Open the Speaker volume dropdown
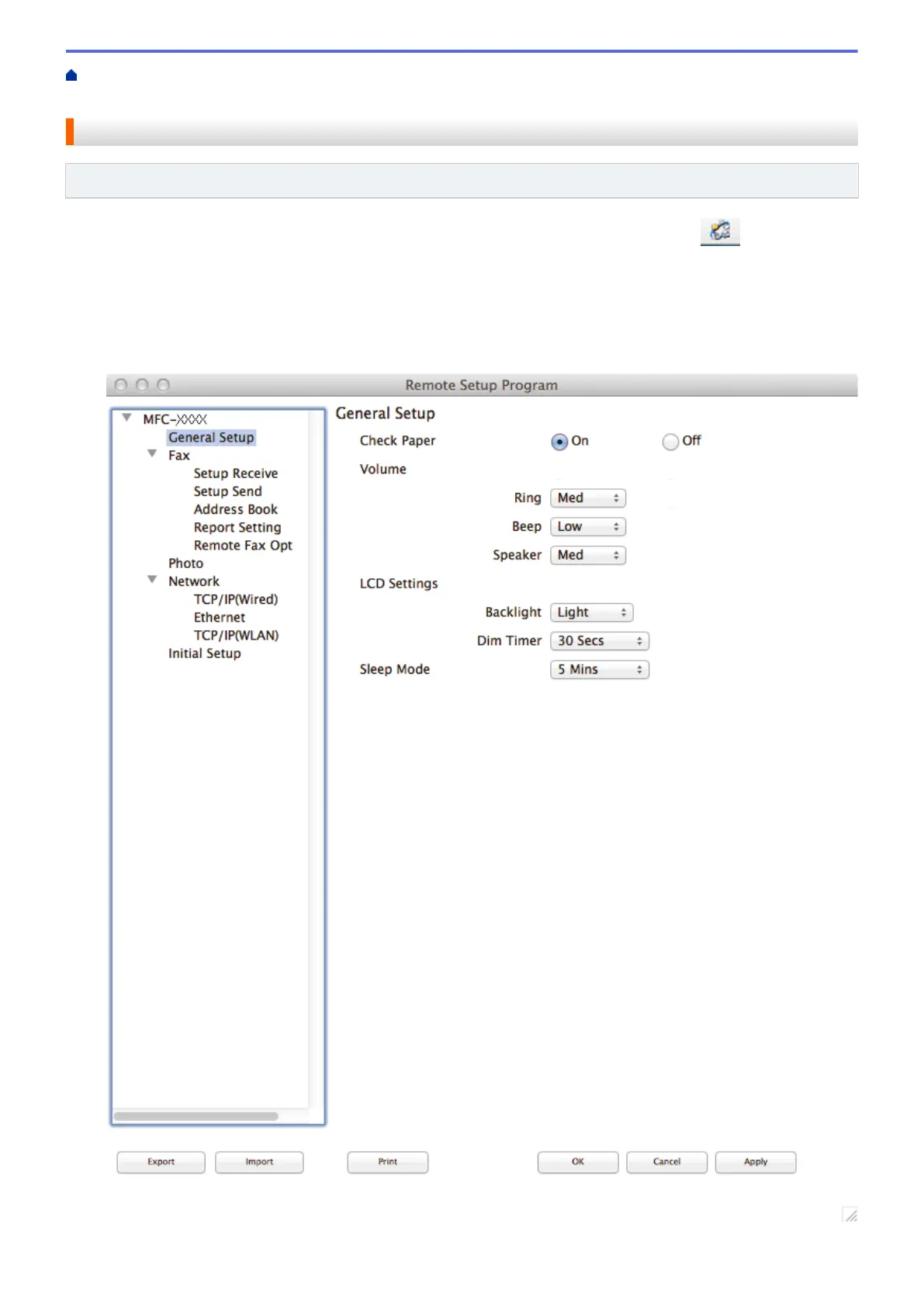 588,556
